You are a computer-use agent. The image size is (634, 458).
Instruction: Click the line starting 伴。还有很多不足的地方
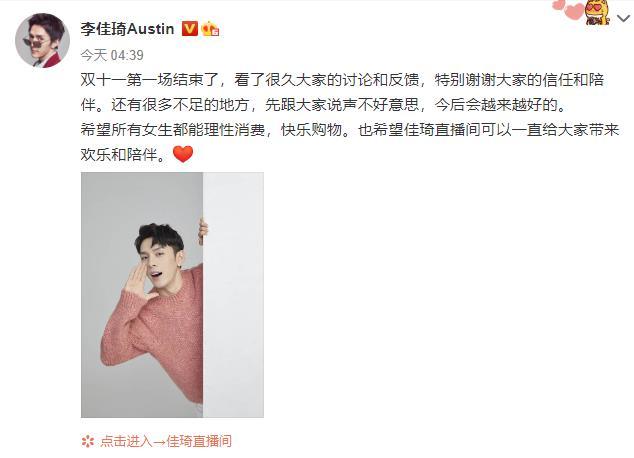point(325,105)
